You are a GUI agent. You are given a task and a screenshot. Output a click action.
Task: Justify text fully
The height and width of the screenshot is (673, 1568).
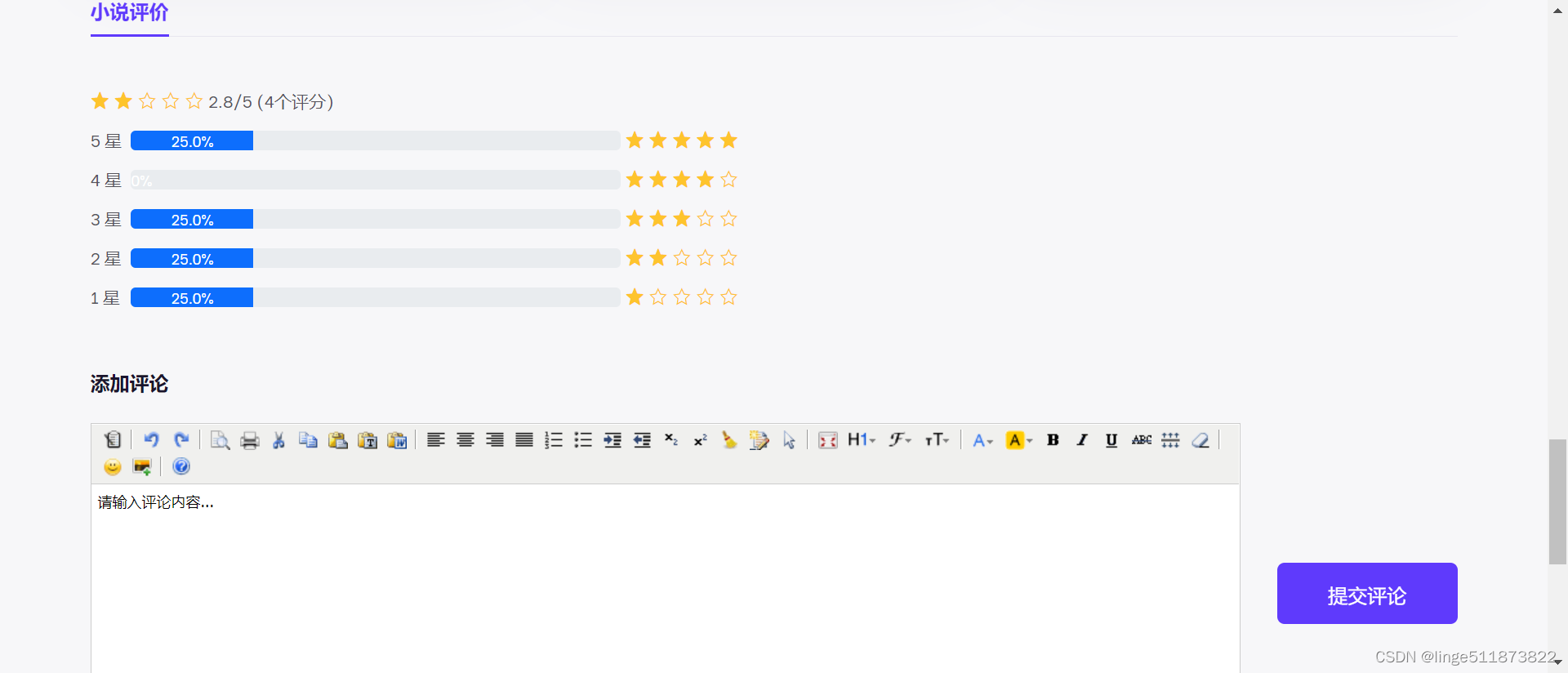pyautogui.click(x=524, y=440)
